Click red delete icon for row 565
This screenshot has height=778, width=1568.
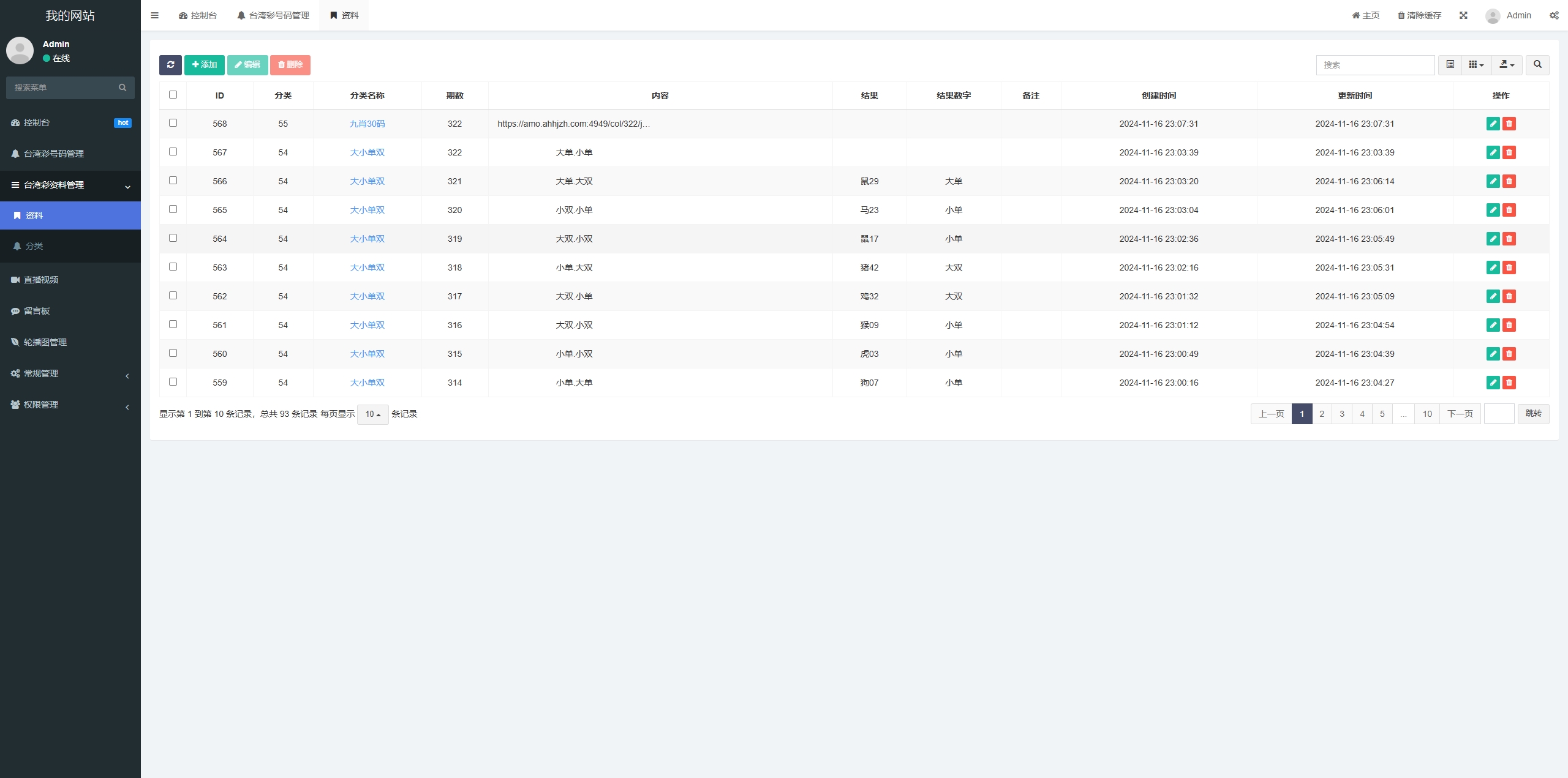1509,210
